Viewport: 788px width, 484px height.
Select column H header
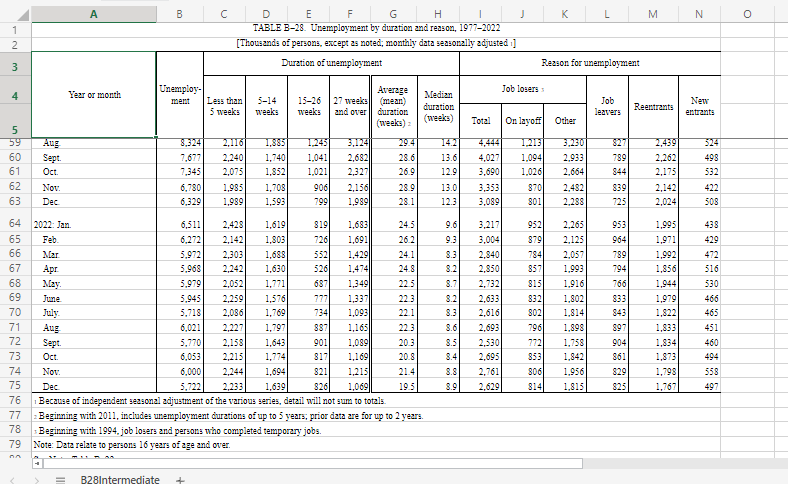click(x=438, y=15)
